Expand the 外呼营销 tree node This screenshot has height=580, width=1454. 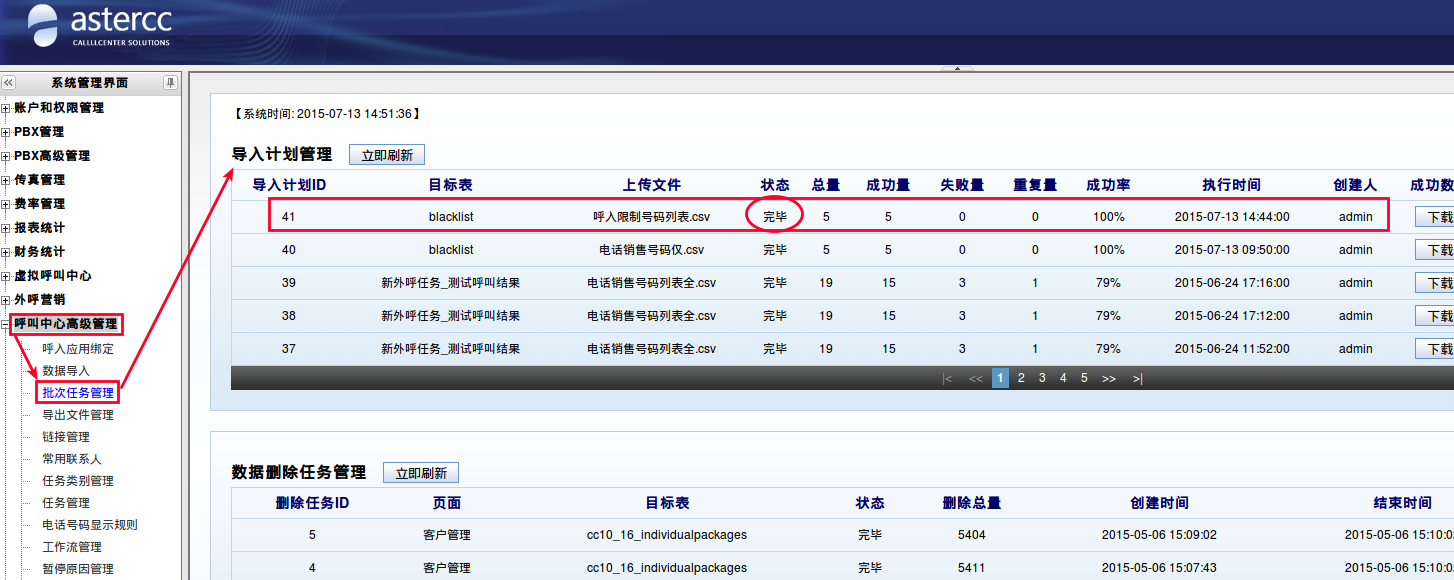click(x=6, y=300)
